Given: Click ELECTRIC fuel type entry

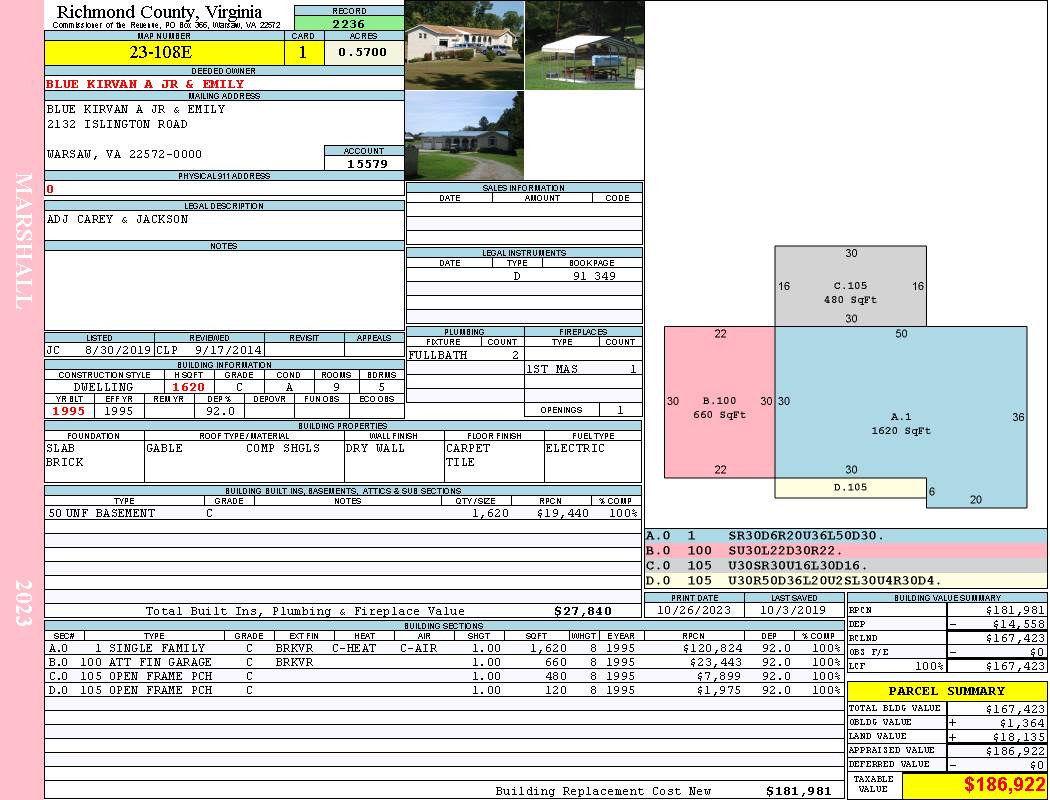Looking at the screenshot, I should coord(575,449).
